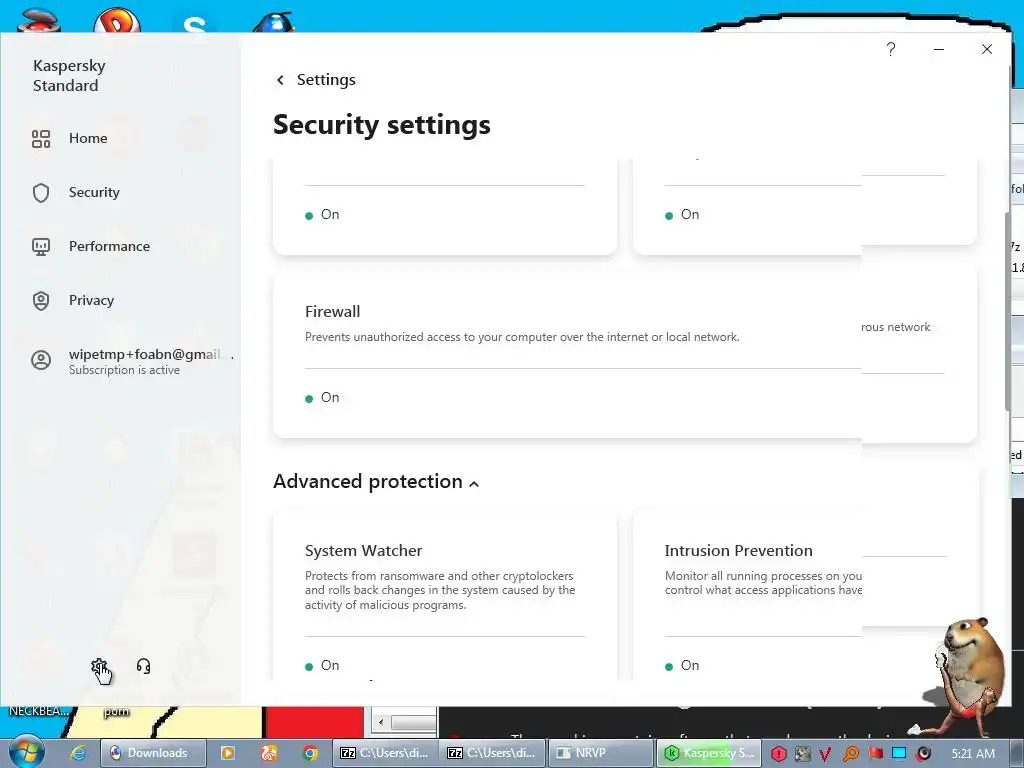The height and width of the screenshot is (768, 1024).
Task: Open Google Chrome from taskbar
Action: click(x=310, y=753)
